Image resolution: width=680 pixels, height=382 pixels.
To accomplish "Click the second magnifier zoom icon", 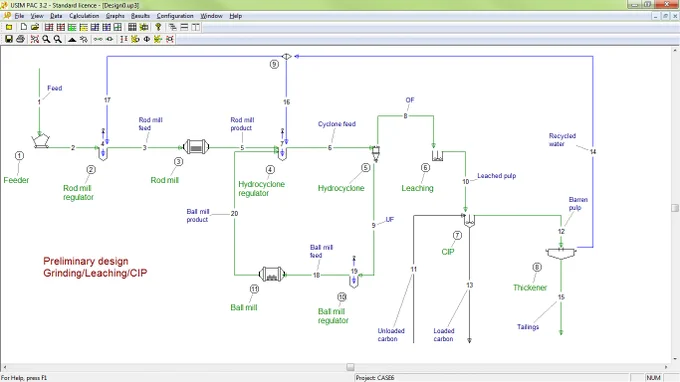I will pos(58,39).
